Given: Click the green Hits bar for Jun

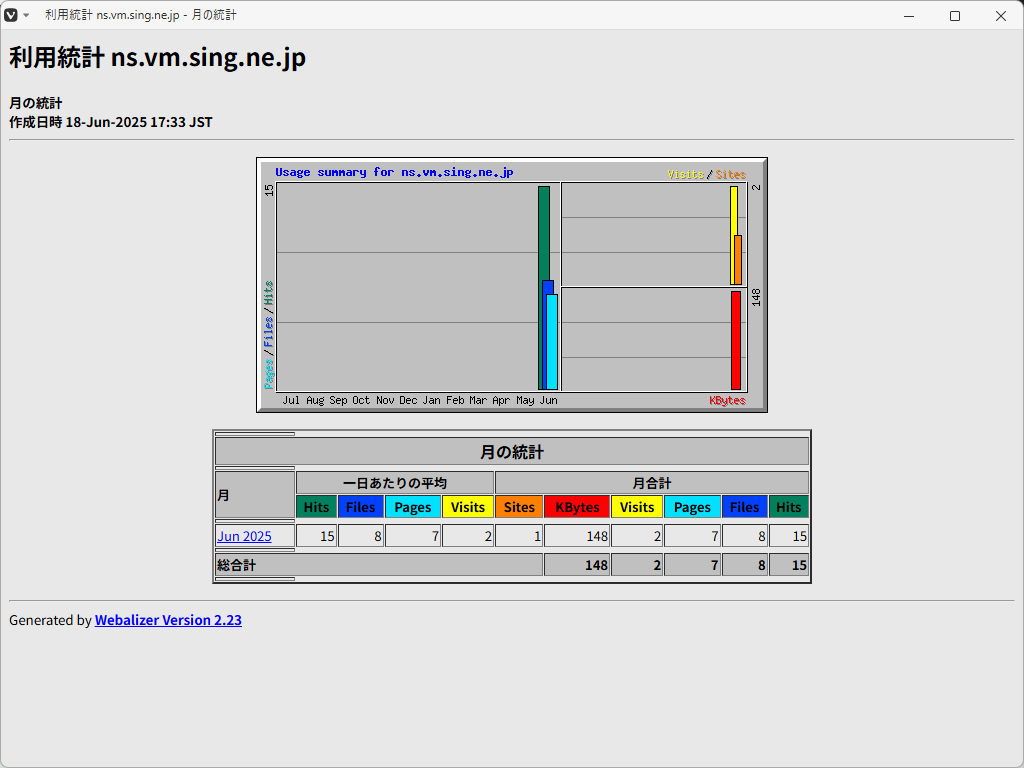Looking at the screenshot, I should 543,232.
